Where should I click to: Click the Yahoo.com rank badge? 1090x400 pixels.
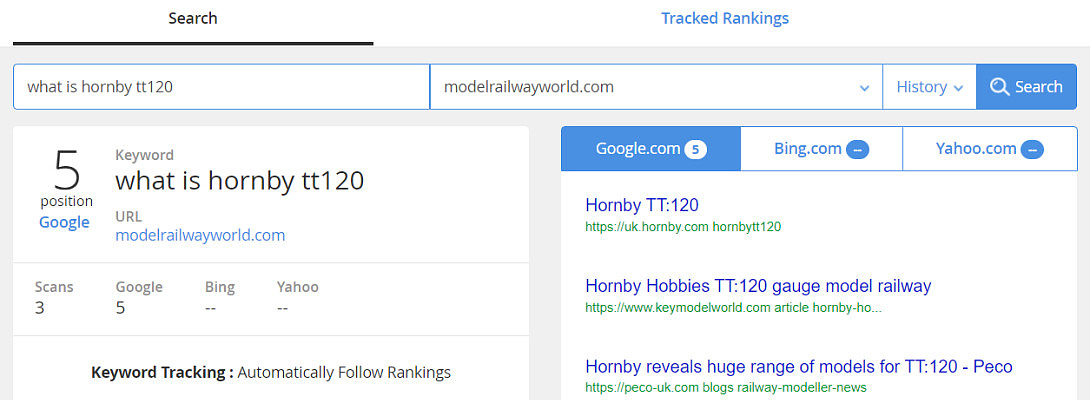[x=1033, y=150]
